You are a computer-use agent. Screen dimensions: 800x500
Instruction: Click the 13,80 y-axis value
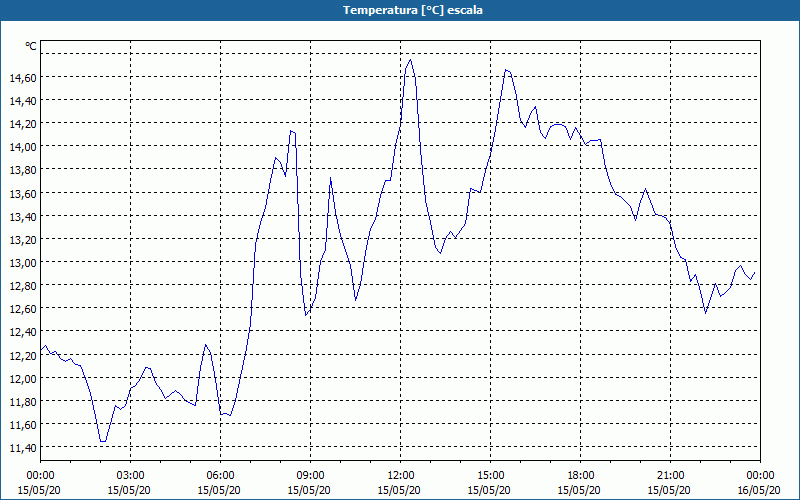pos(23,170)
